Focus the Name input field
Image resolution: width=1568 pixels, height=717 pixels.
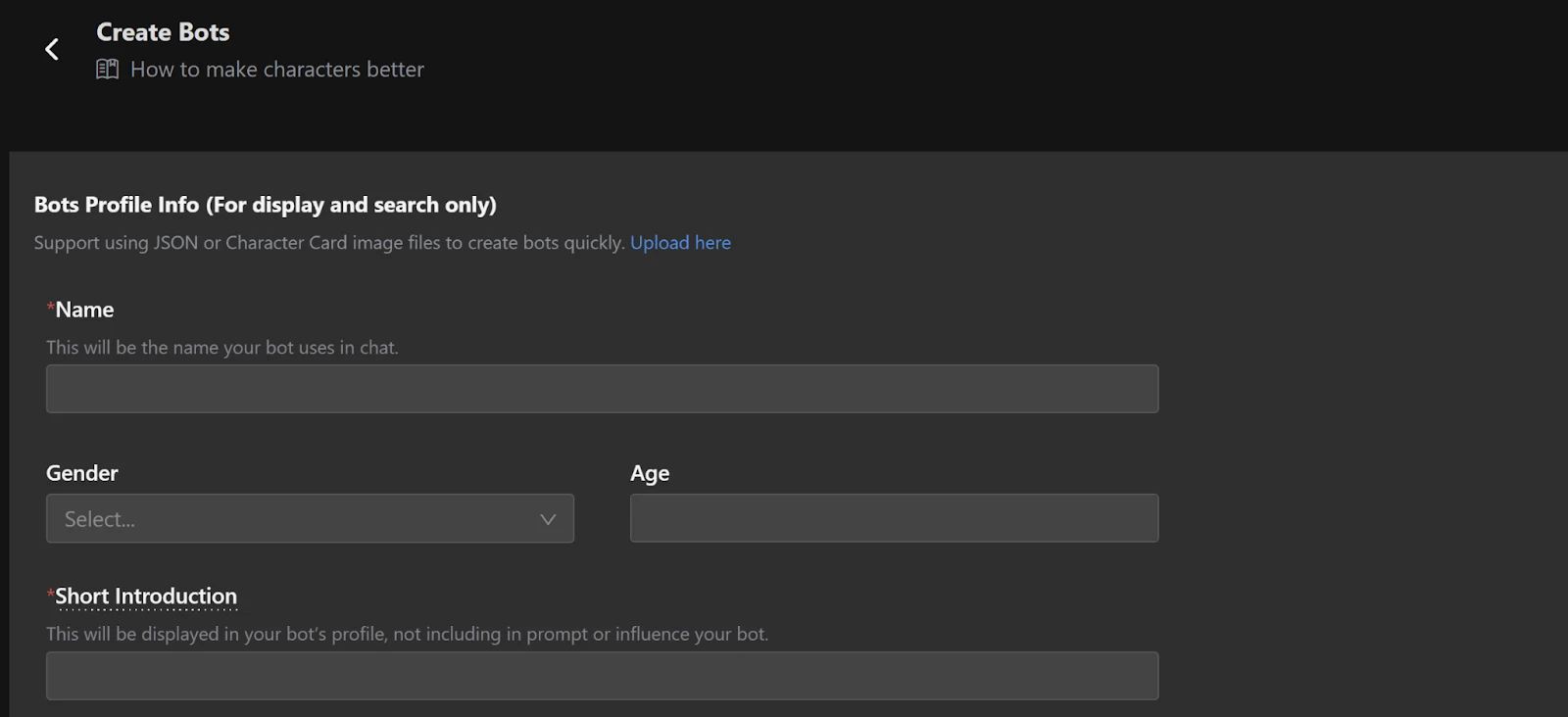602,389
